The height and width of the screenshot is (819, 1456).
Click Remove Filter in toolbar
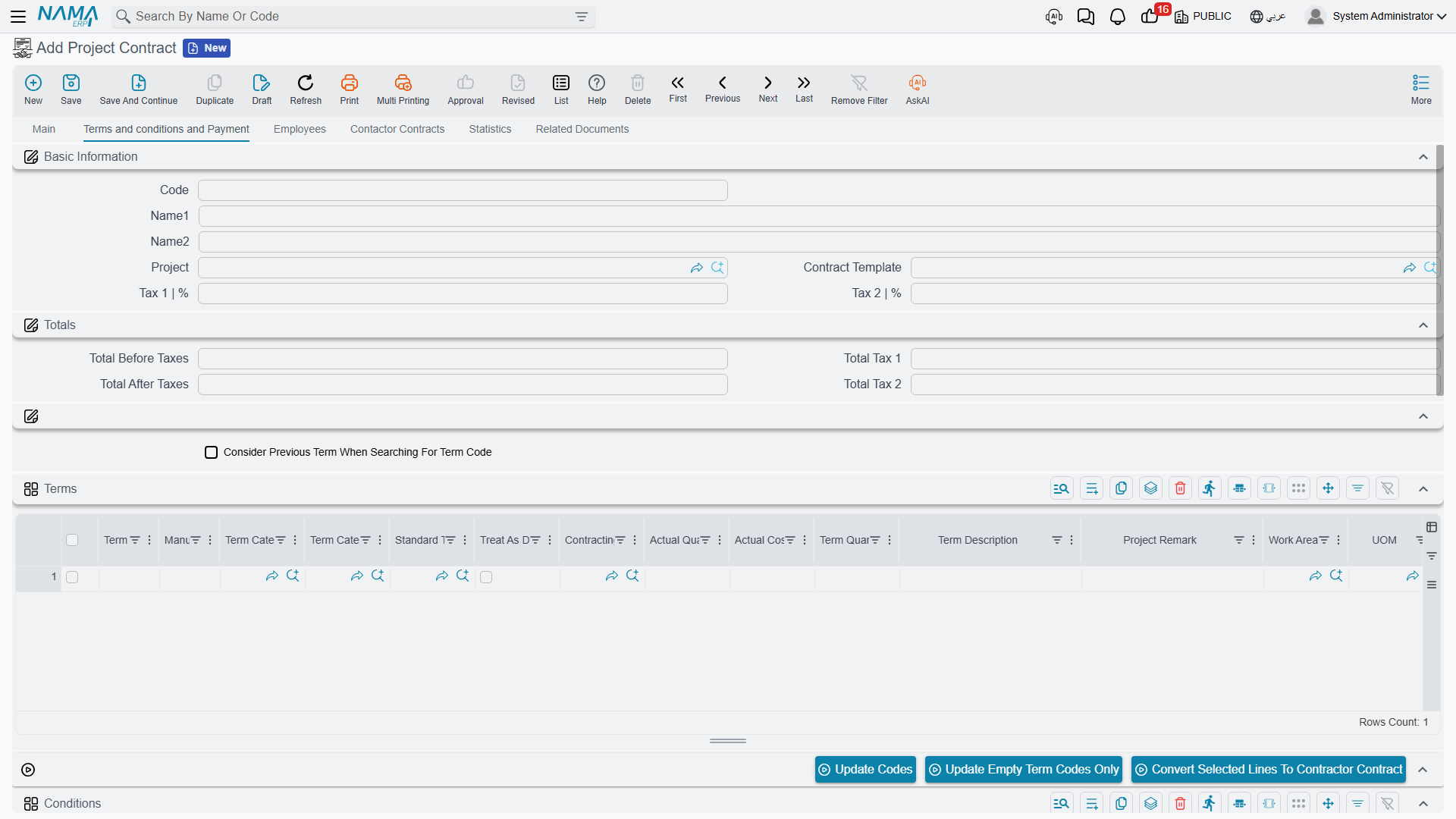859,89
